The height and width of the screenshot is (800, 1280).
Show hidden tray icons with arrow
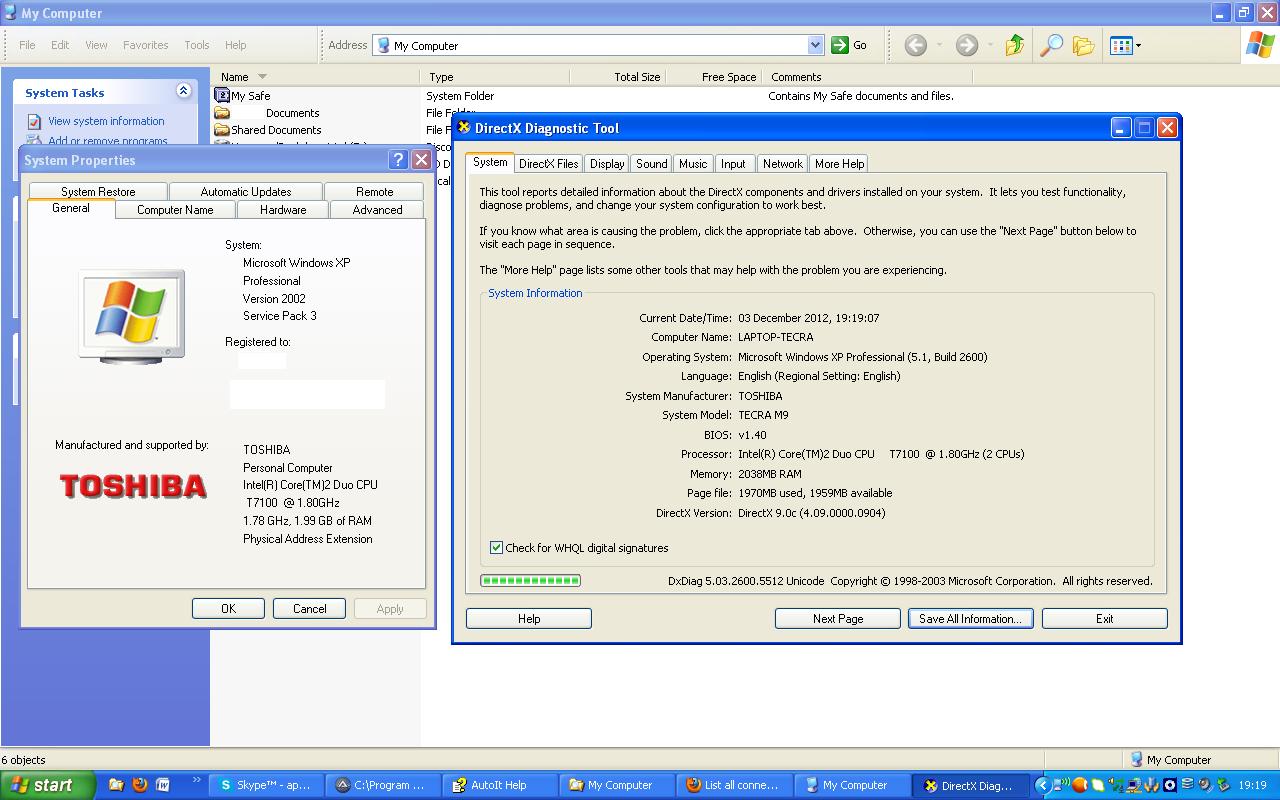click(x=1041, y=785)
